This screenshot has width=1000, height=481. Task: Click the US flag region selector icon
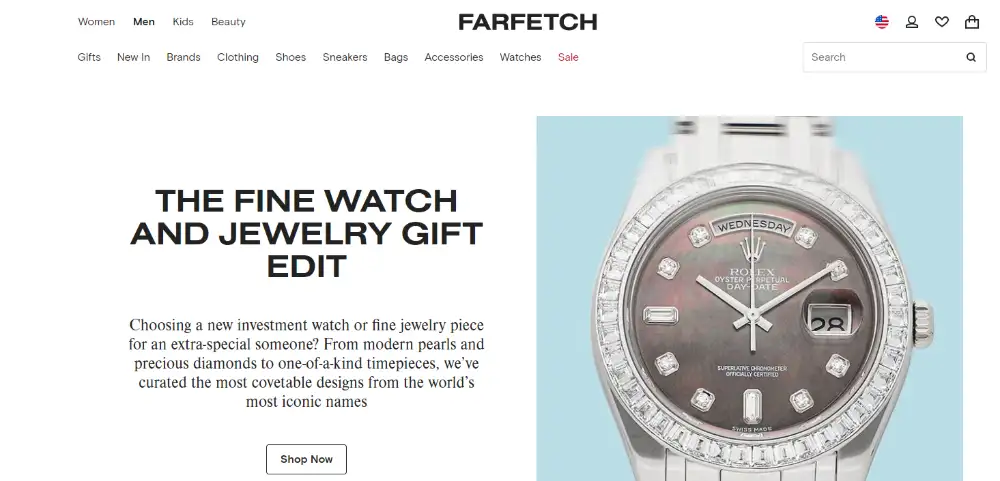881,22
